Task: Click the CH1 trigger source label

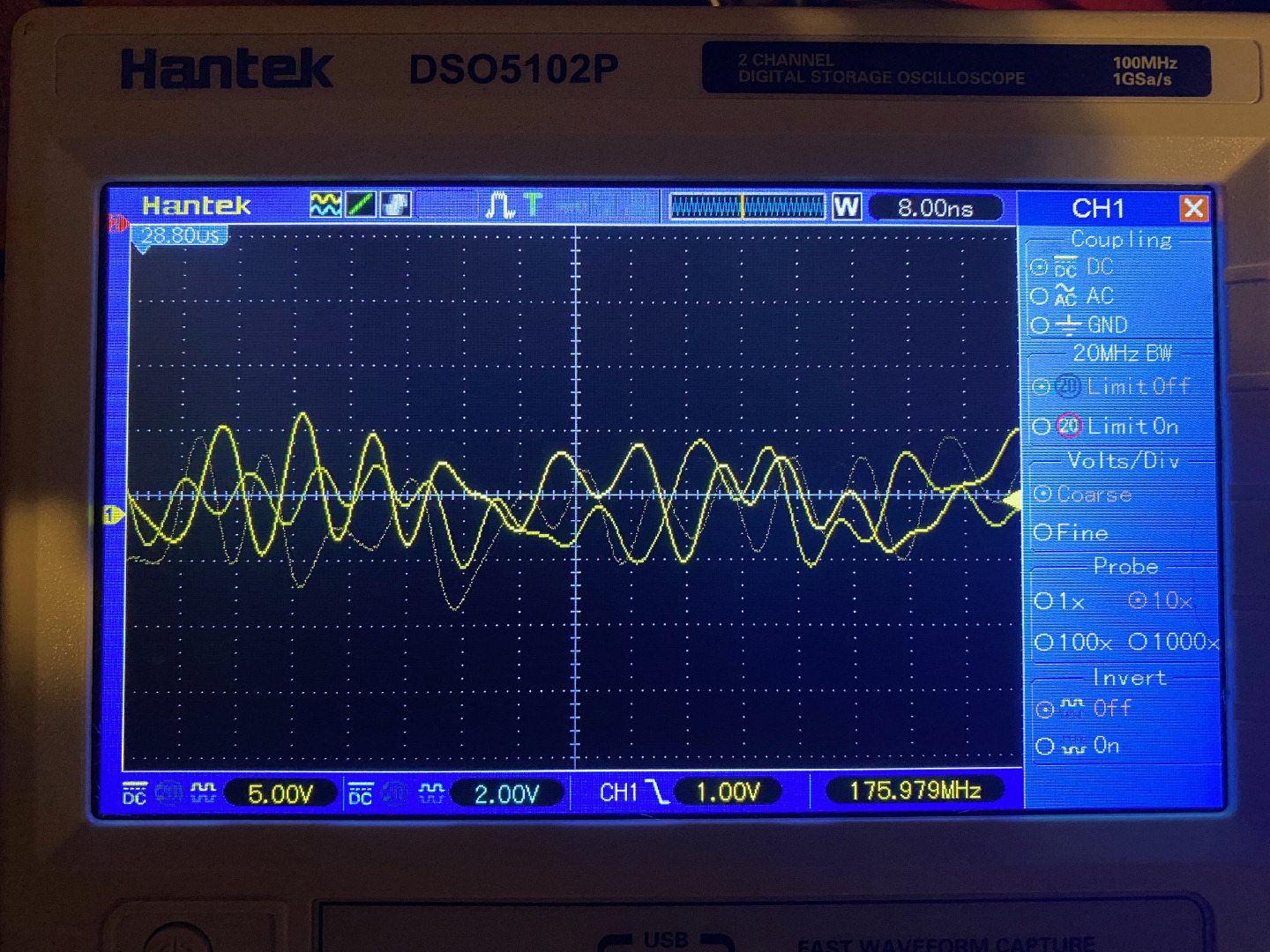Action: tap(618, 792)
